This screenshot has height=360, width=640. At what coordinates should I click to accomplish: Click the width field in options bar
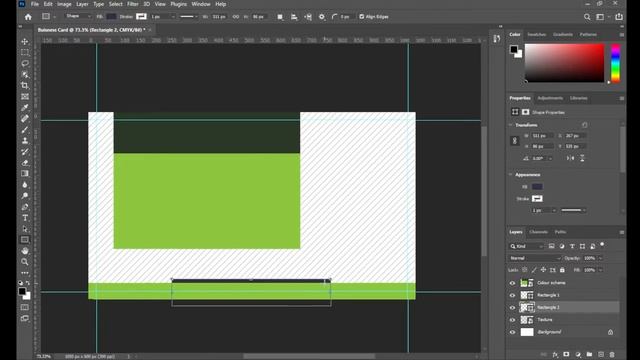pos(219,17)
